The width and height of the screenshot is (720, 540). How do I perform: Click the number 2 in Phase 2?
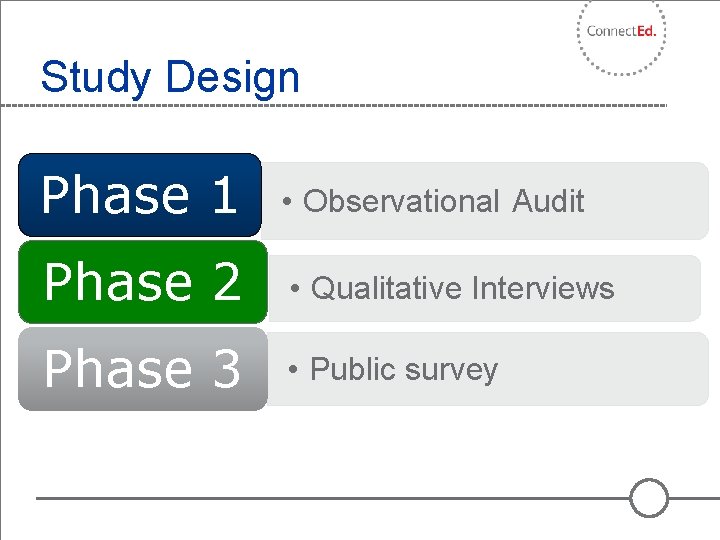225,282
